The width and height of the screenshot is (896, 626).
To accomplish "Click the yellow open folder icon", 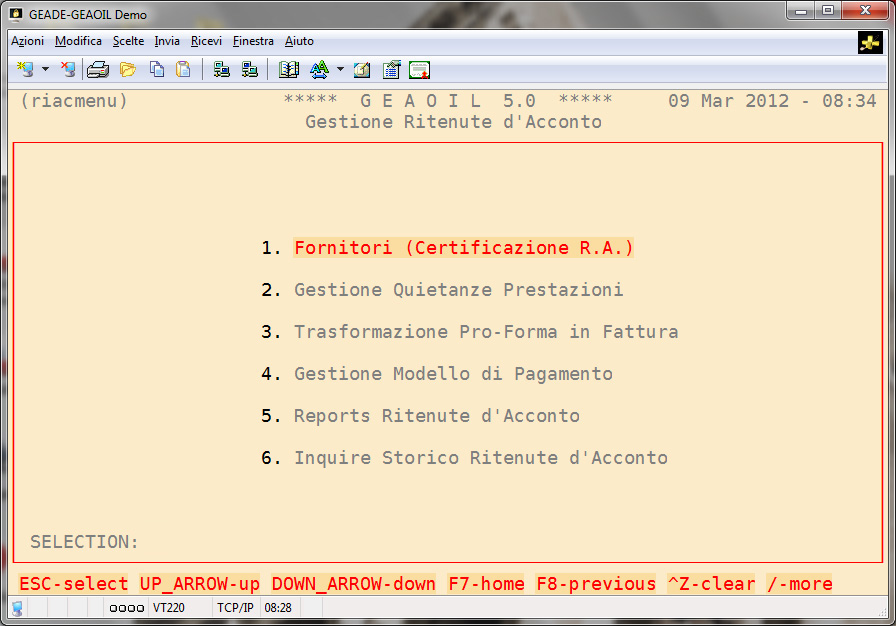I will (x=127, y=70).
